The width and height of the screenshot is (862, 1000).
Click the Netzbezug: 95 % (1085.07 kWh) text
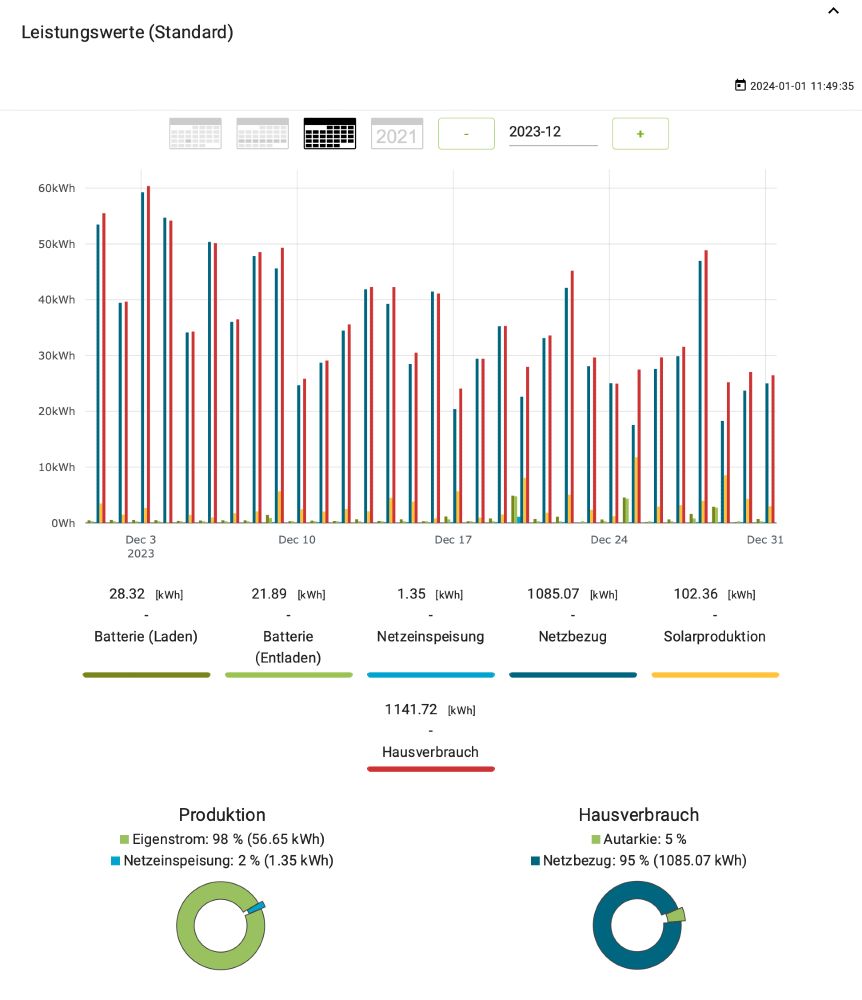tap(645, 861)
